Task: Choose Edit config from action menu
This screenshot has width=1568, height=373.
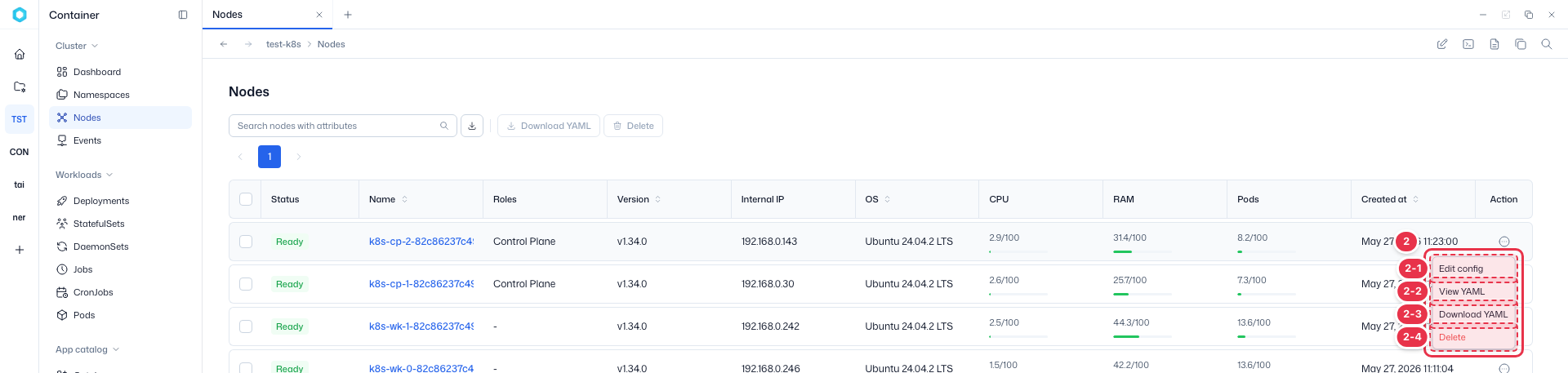Action: (1473, 269)
